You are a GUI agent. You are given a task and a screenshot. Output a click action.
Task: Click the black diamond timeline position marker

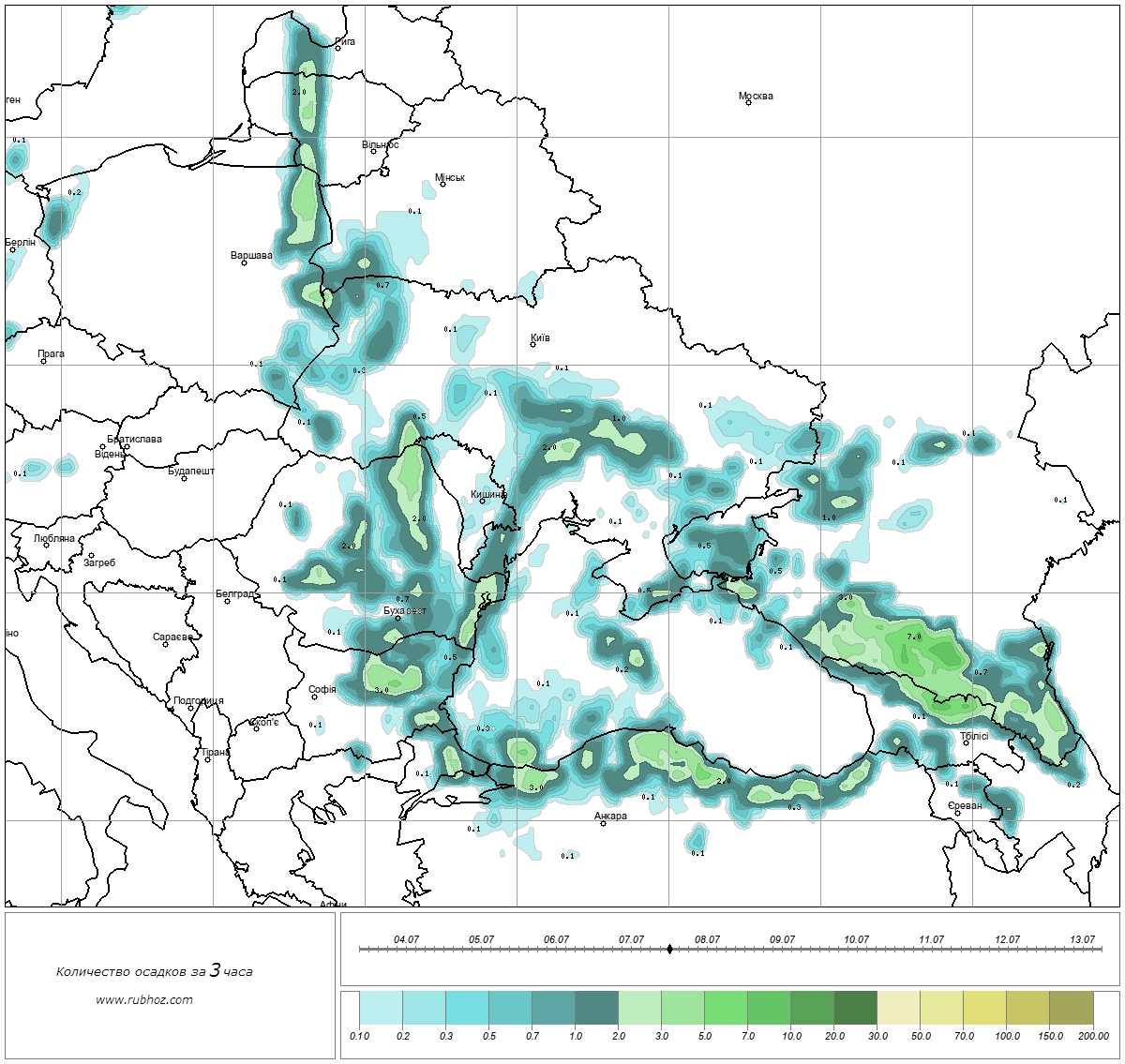(x=669, y=950)
